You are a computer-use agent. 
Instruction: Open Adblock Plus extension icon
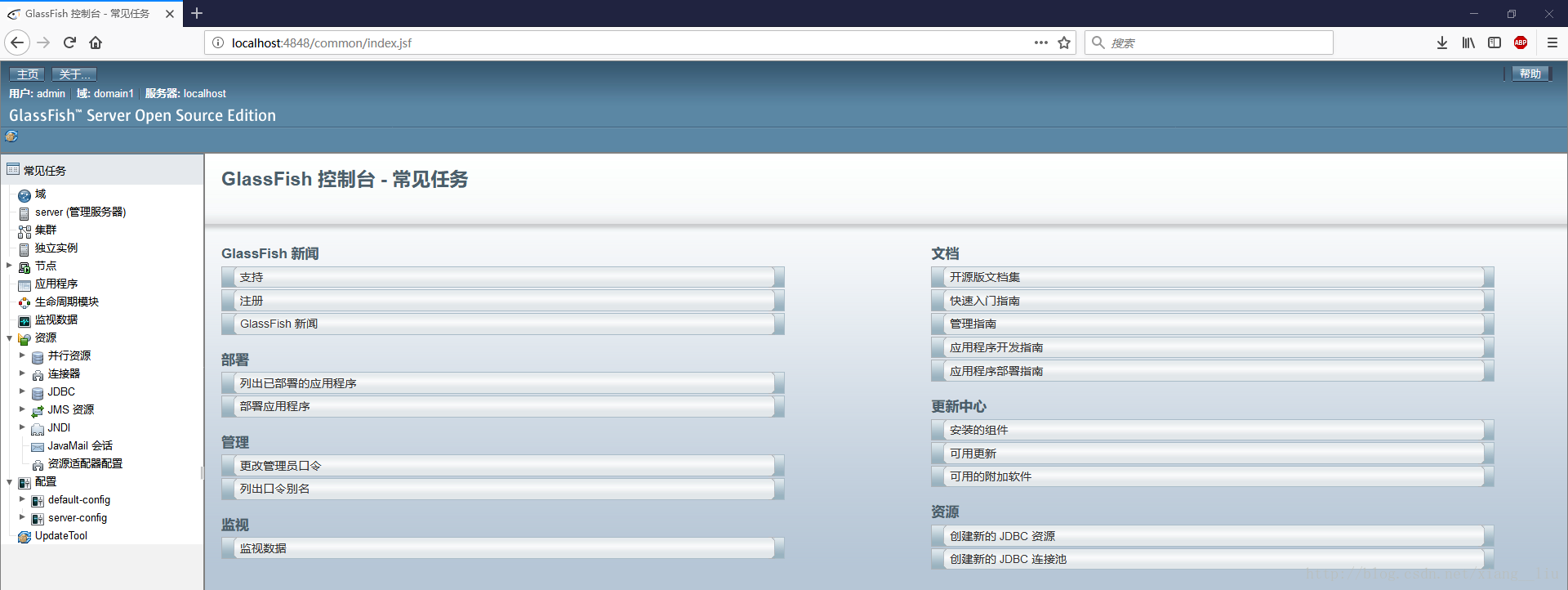(x=1521, y=42)
